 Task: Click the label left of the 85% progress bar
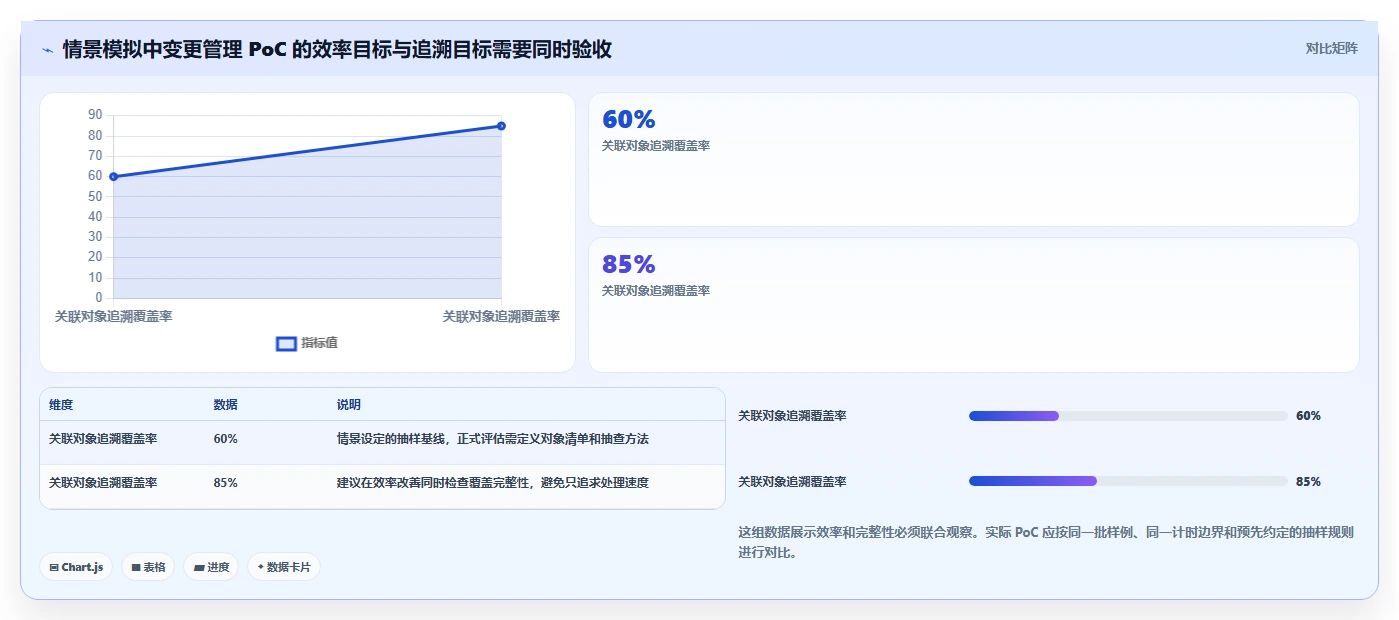click(x=792, y=482)
